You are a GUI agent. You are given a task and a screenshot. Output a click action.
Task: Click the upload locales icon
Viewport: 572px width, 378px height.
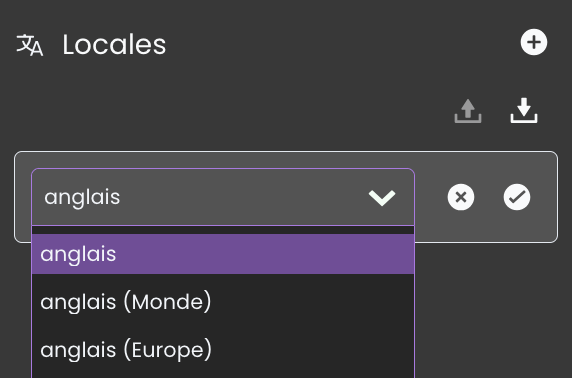(x=468, y=111)
